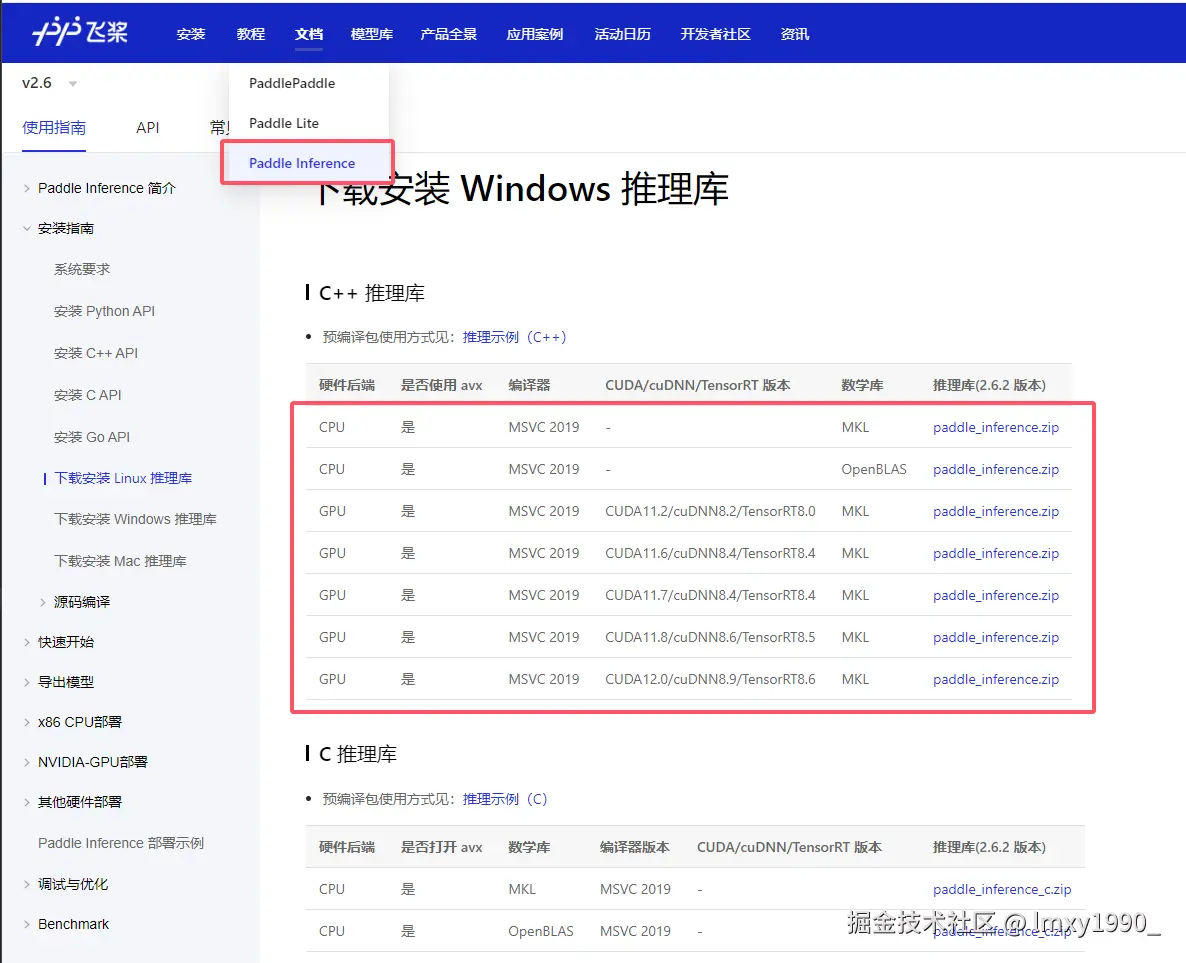
Task: Download paddle_inference.zip for CPU OpenBLAS
Action: pos(995,470)
